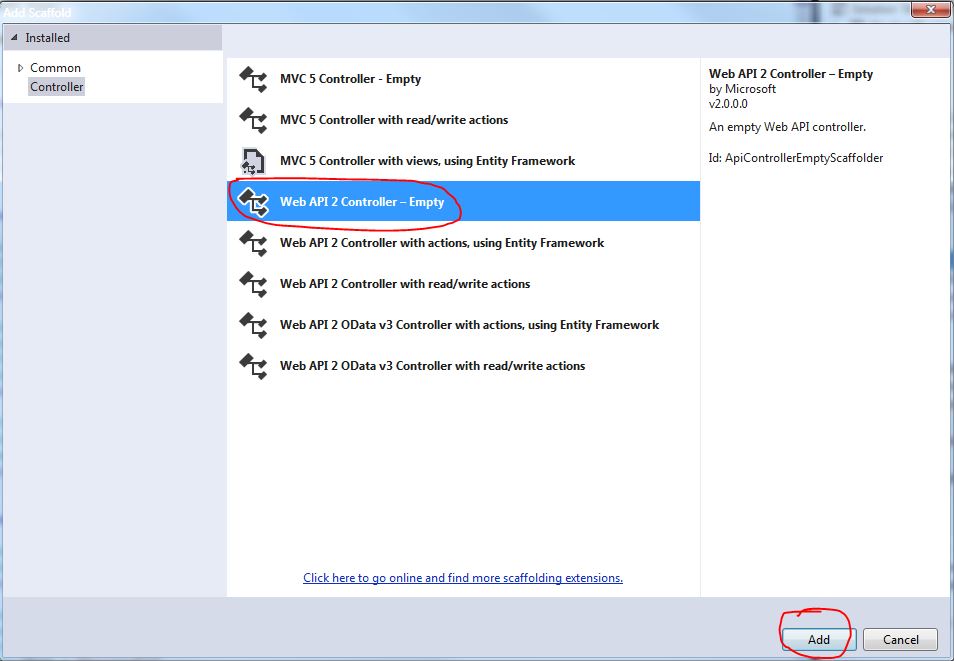Click the Id: ApiControllerEmptyScaffolder text
The image size is (954, 661).
pyautogui.click(x=796, y=158)
